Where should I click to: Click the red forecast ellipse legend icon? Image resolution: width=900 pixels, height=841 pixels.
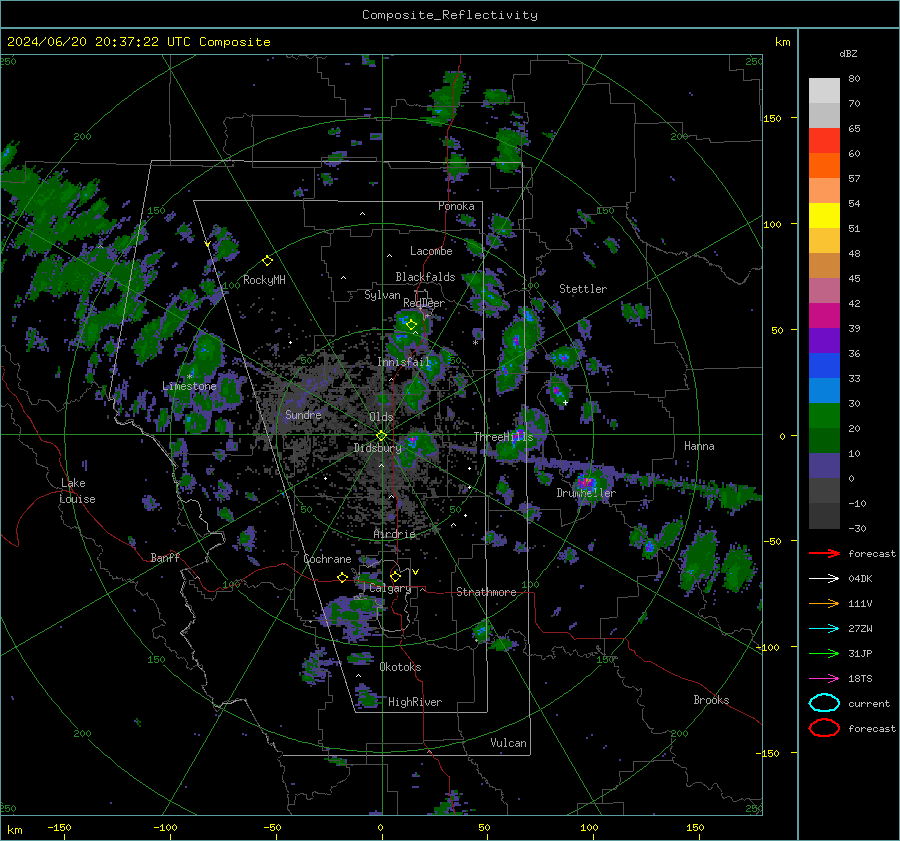pos(824,728)
